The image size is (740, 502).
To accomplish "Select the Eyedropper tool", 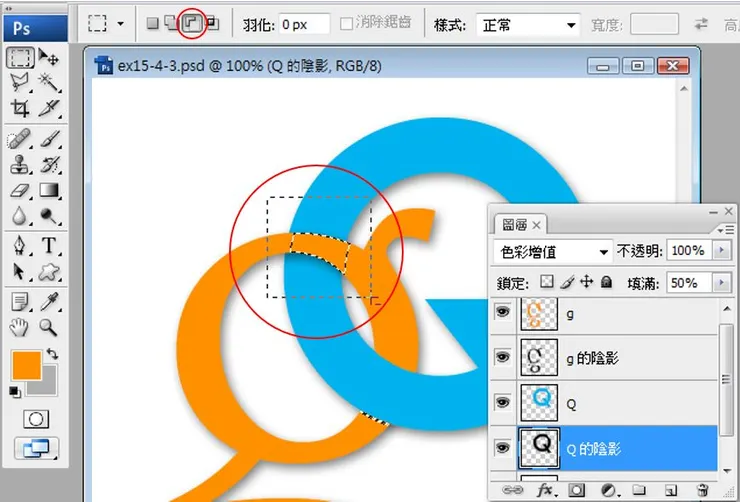I will click(49, 301).
